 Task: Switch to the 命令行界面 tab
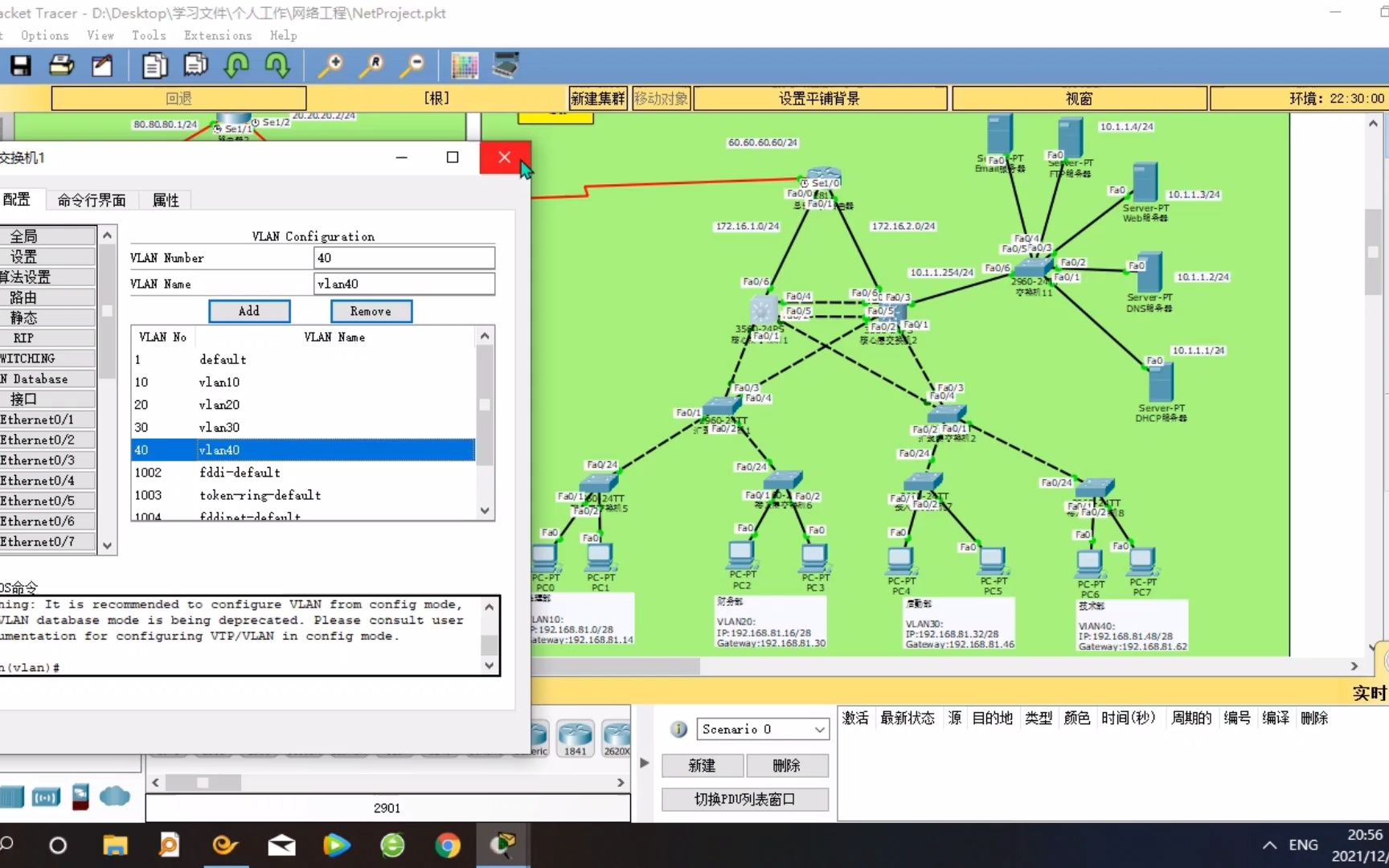click(92, 200)
